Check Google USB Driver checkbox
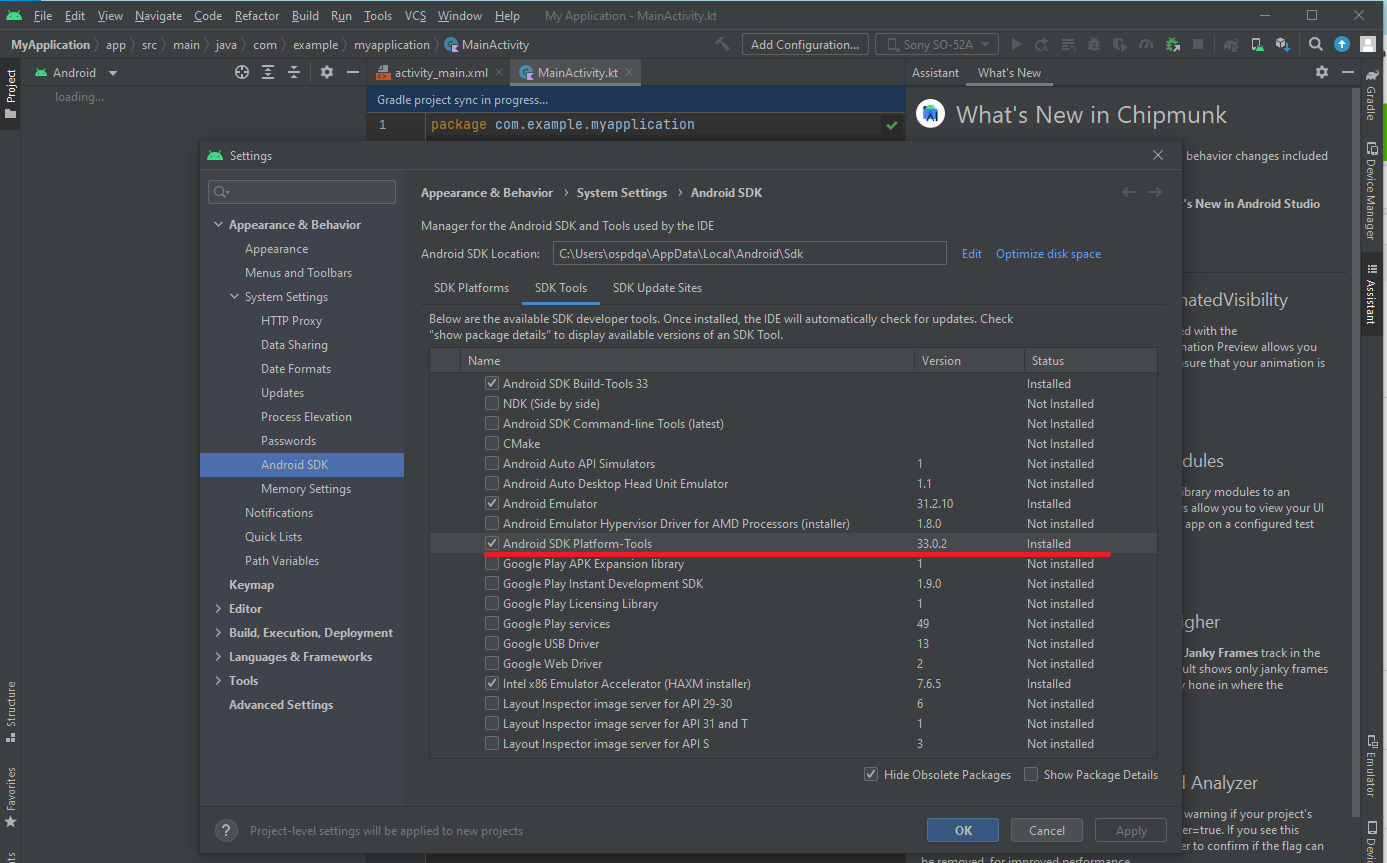 pos(491,643)
